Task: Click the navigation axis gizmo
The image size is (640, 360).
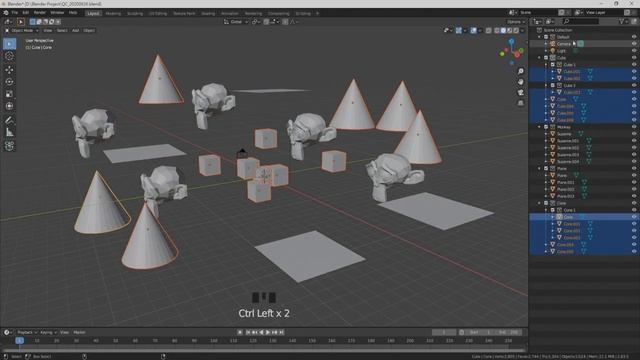Action: [x=511, y=52]
